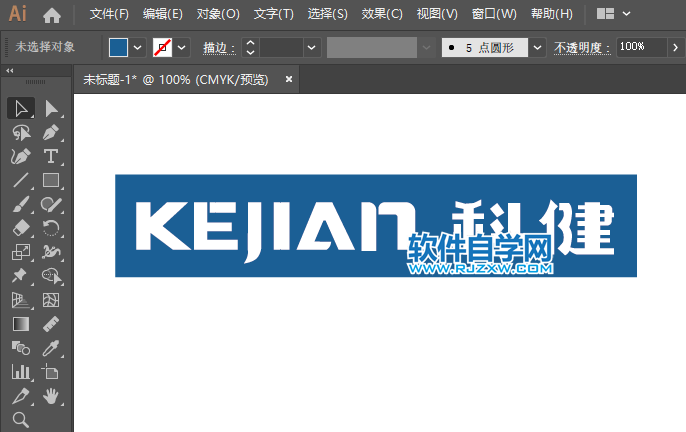Screen dimensions: 686x432
Task: Select the Rectangle tool
Action: (52, 181)
